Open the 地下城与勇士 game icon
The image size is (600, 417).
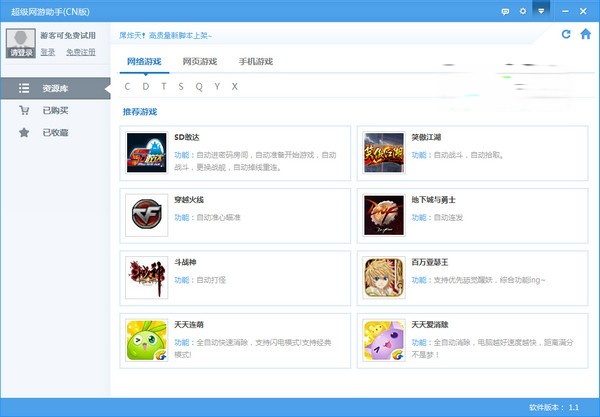[384, 215]
